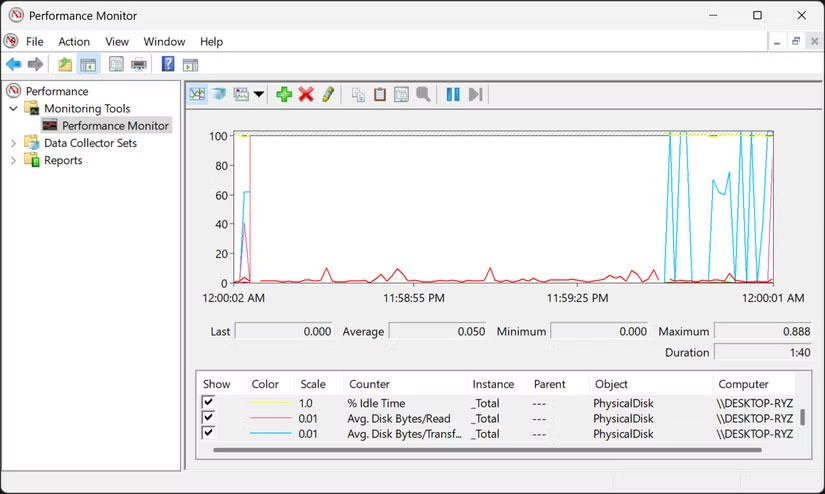Viewport: 825px width, 494px height.
Task: Toggle Show checkbox for Avg. Disk Bytes/Read
Action: pyautogui.click(x=209, y=418)
